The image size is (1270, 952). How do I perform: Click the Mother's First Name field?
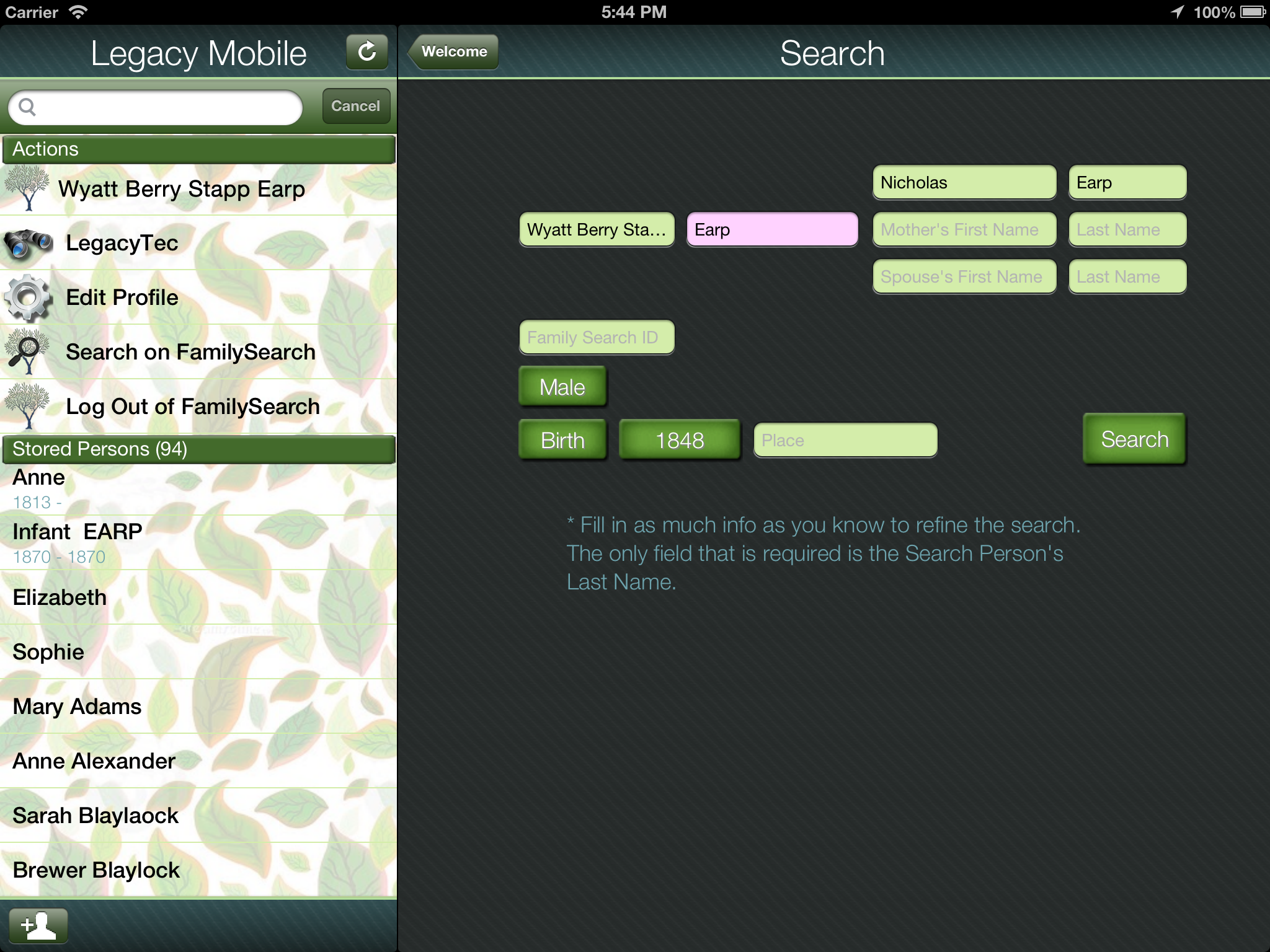pos(964,230)
